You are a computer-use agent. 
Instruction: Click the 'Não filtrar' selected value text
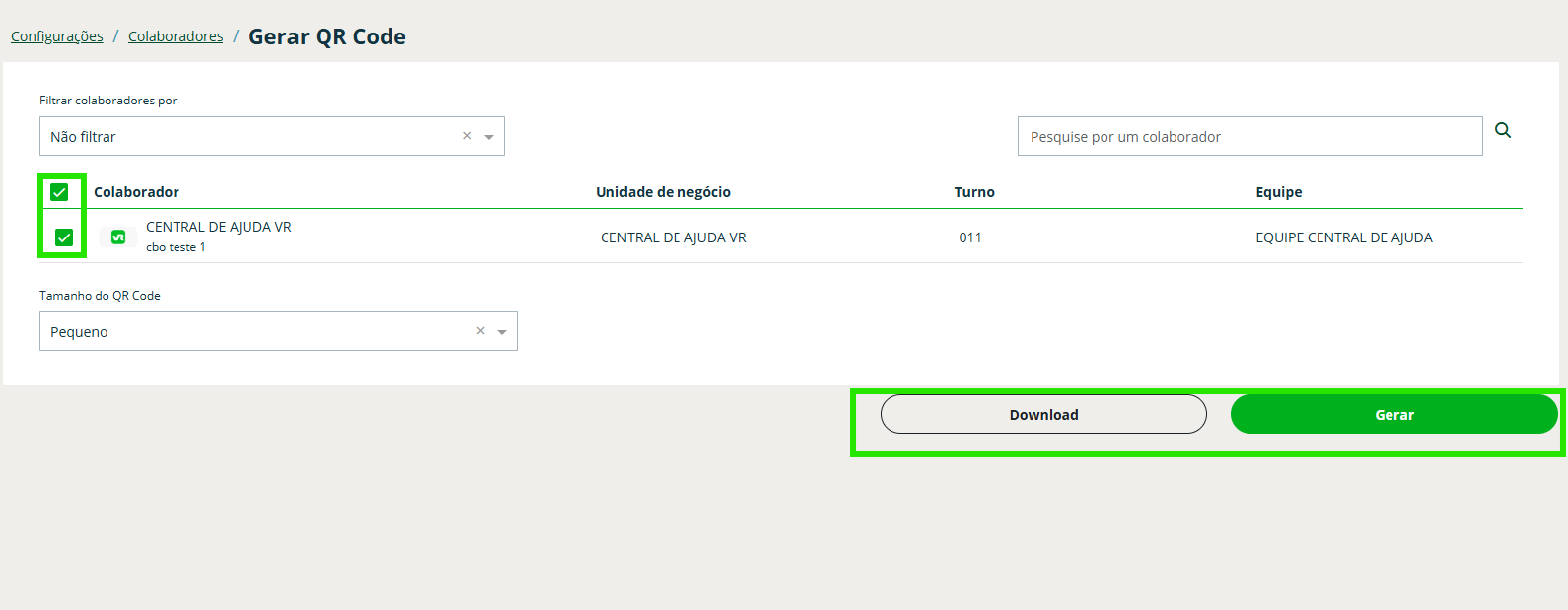pos(84,137)
